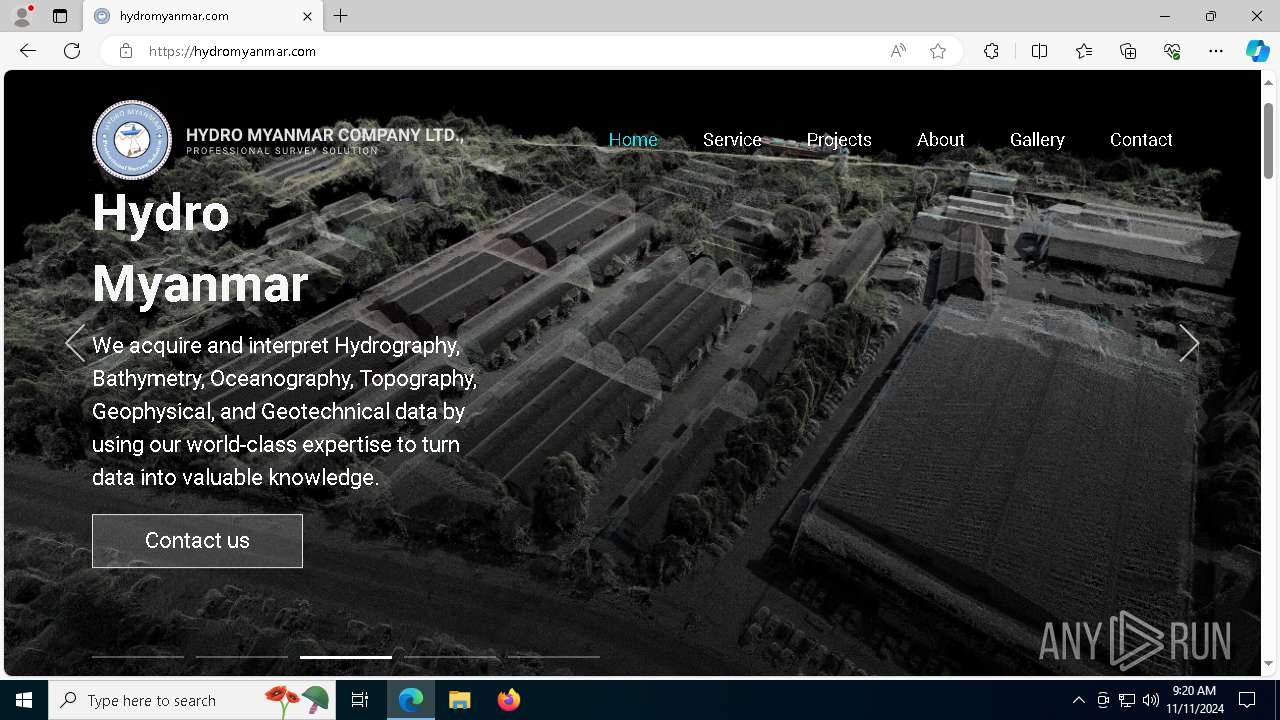Refresh the current page

coord(72,51)
